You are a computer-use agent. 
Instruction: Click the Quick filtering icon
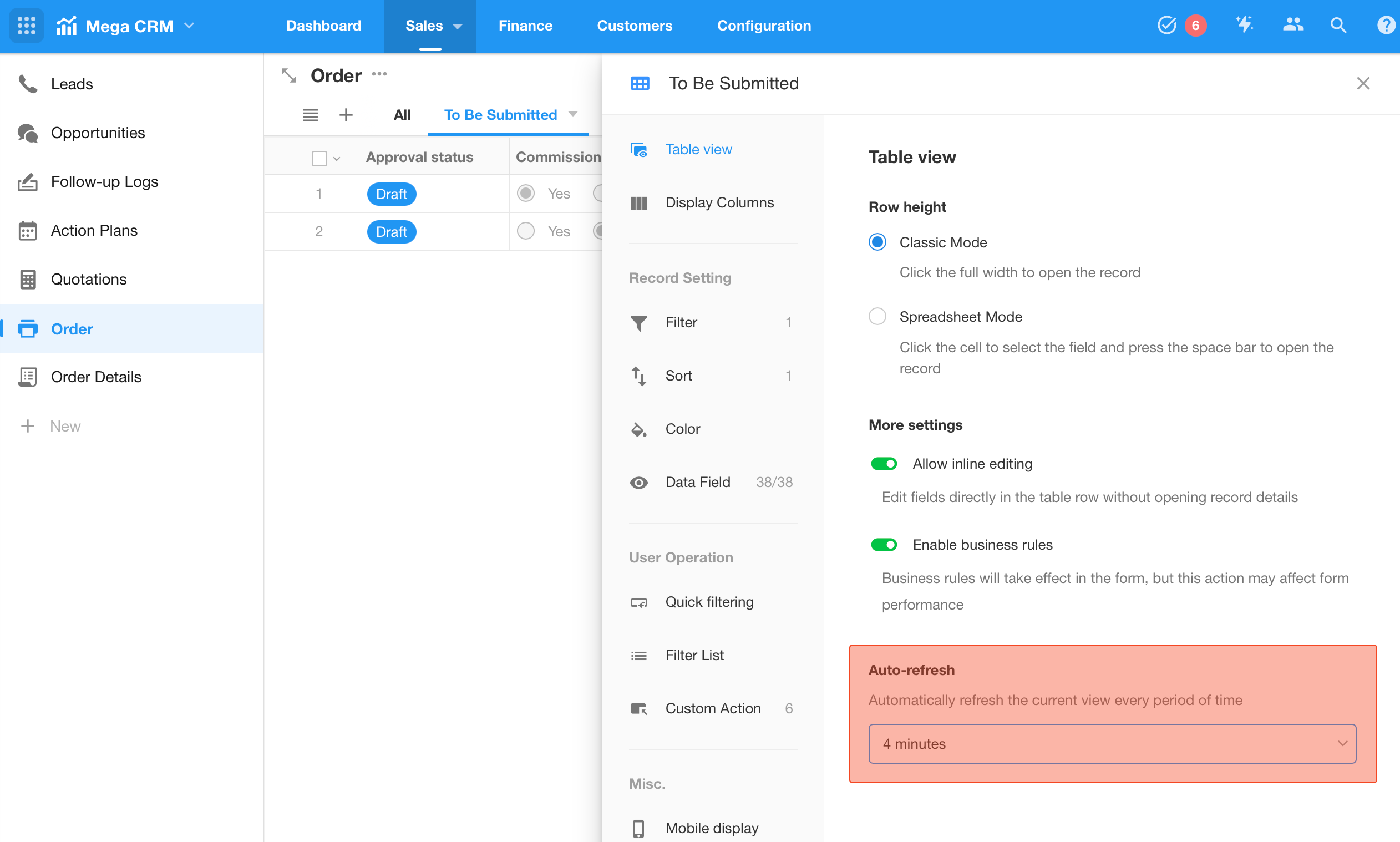click(x=639, y=602)
